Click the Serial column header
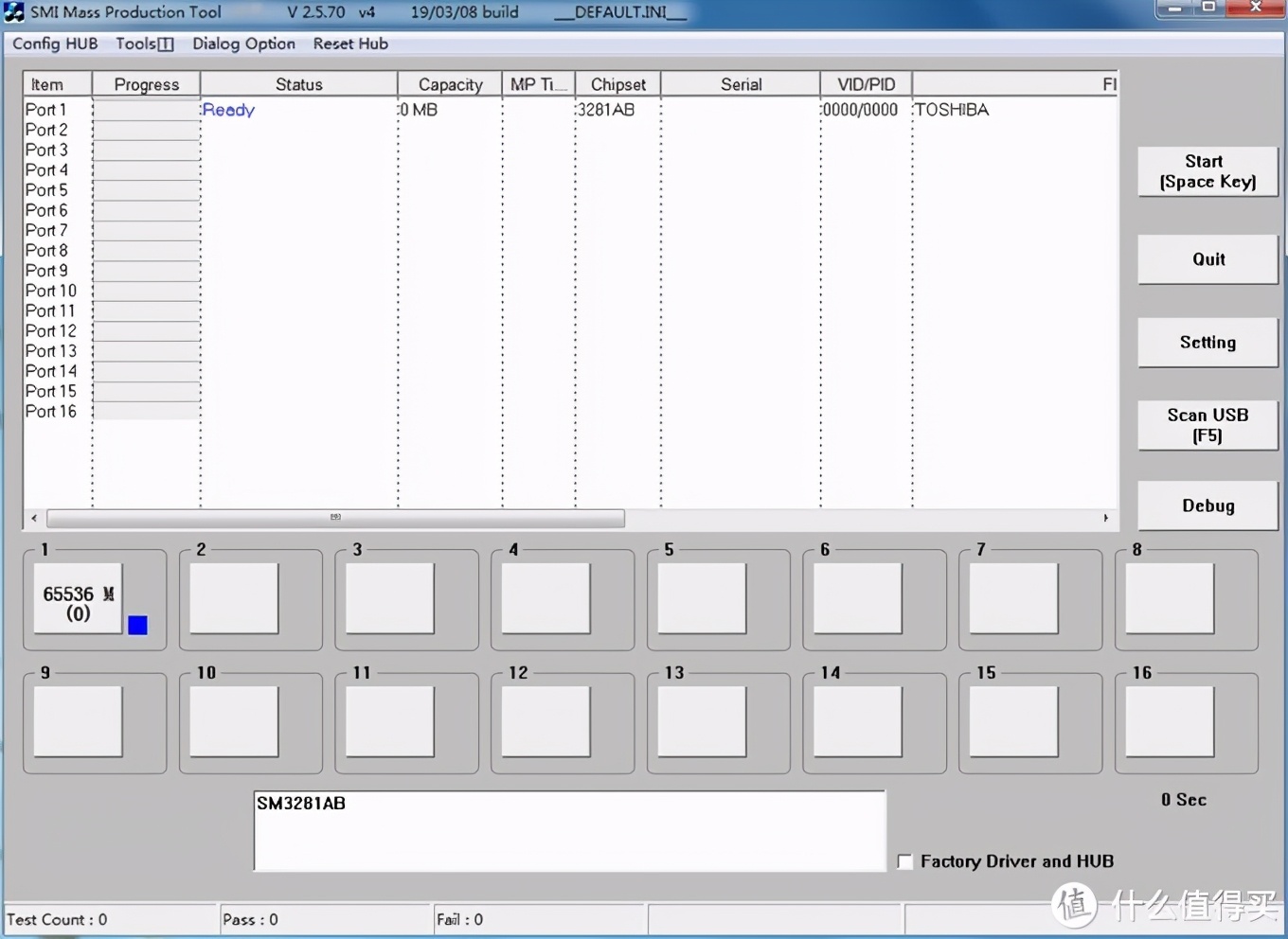Image resolution: width=1288 pixels, height=939 pixels. pyautogui.click(x=741, y=84)
